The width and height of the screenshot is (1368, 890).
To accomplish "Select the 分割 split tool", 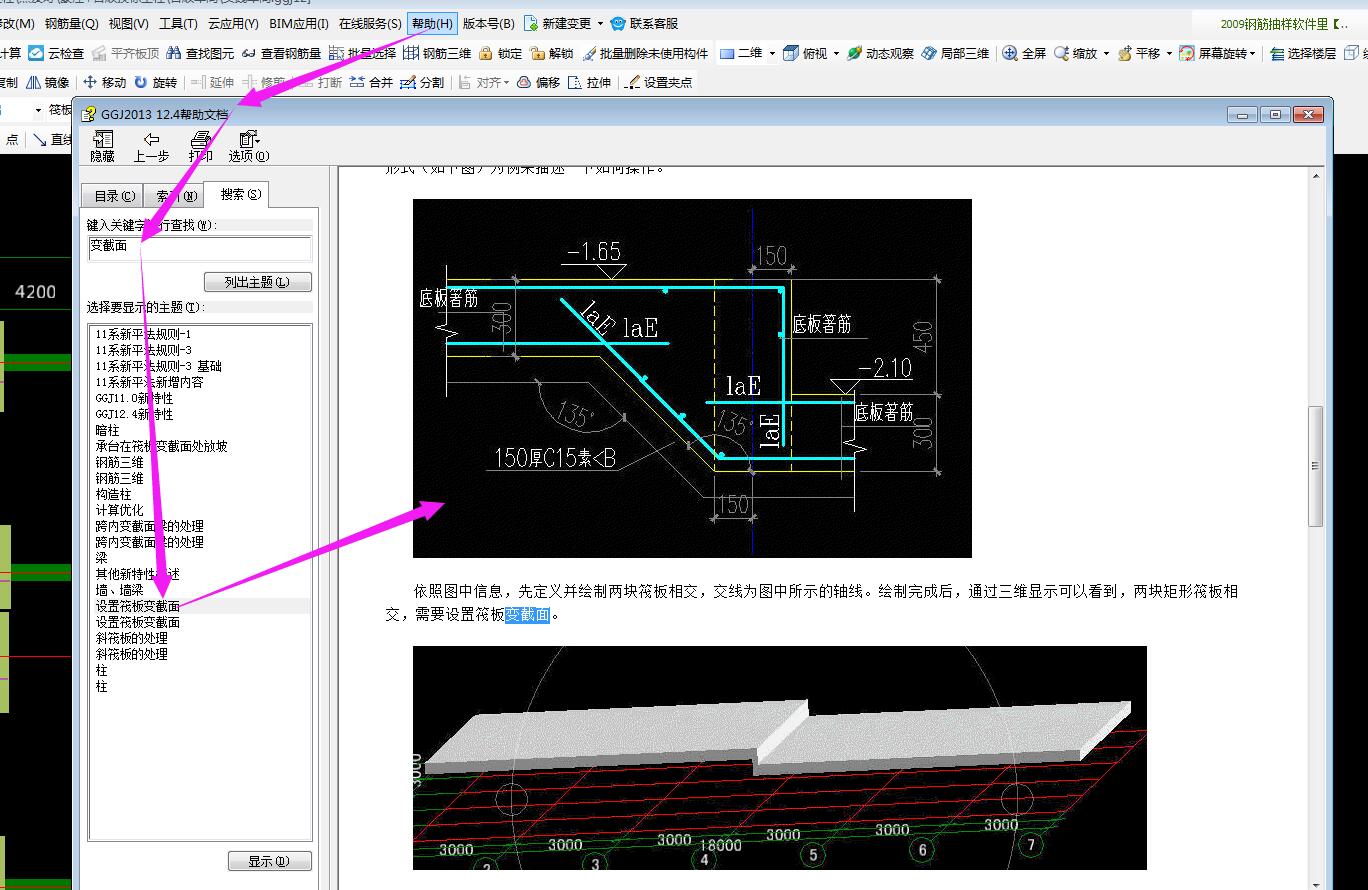I will click(x=422, y=82).
